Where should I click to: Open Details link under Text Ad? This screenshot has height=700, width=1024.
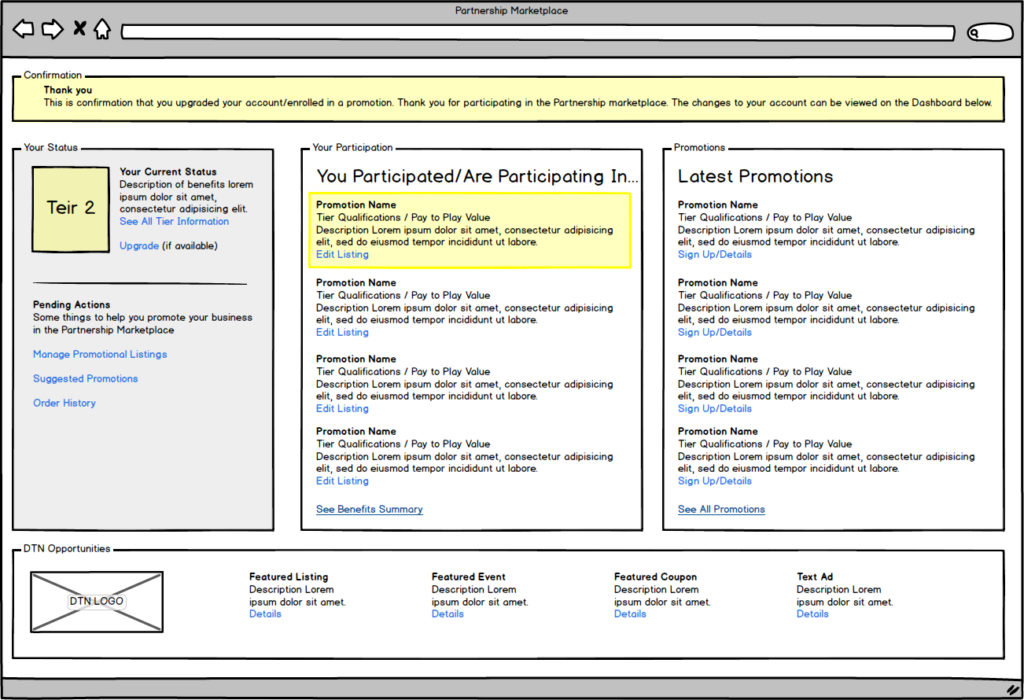click(x=812, y=614)
